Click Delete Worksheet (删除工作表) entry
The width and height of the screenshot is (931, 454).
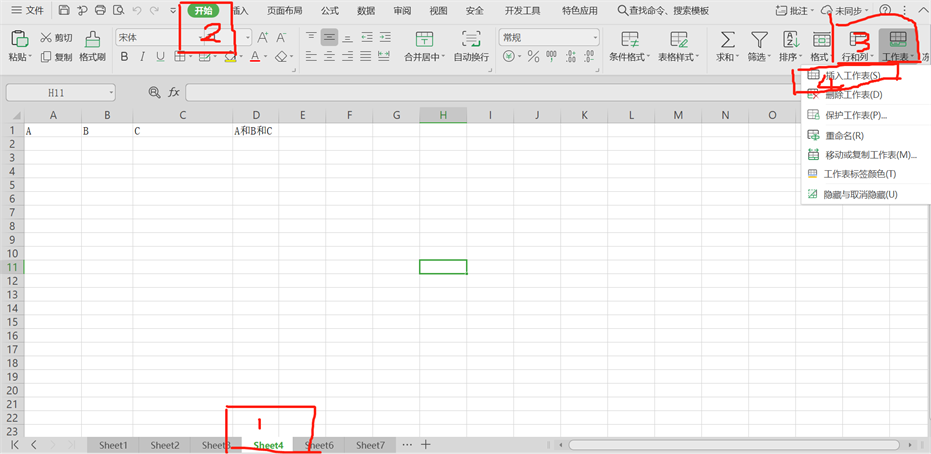click(x=852, y=95)
